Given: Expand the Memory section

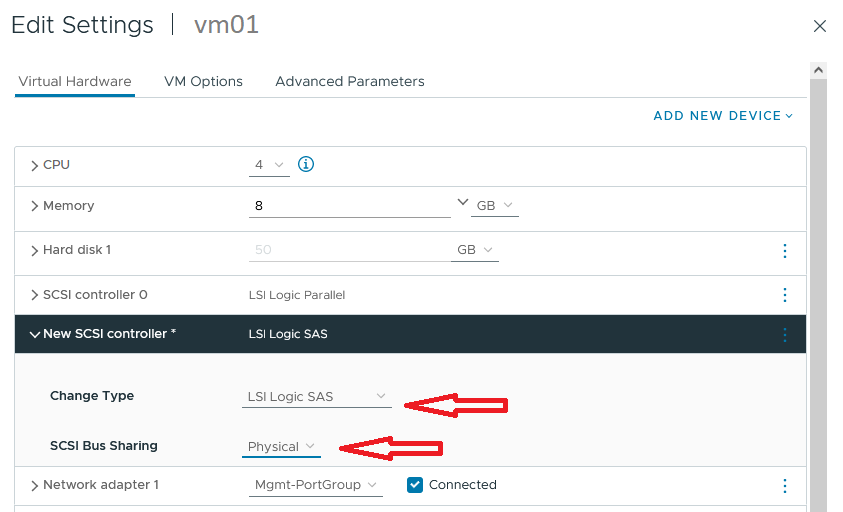Looking at the screenshot, I should (34, 206).
